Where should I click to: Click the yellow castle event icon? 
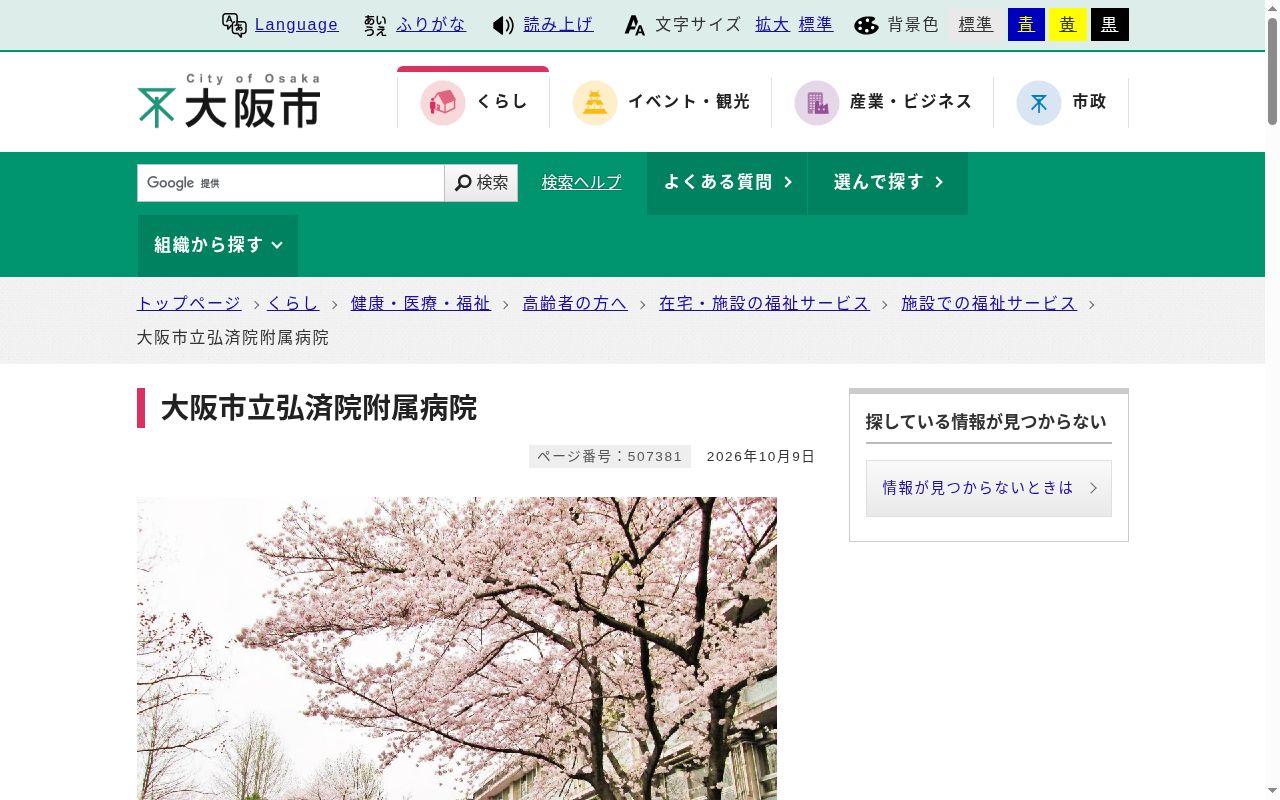(x=595, y=102)
